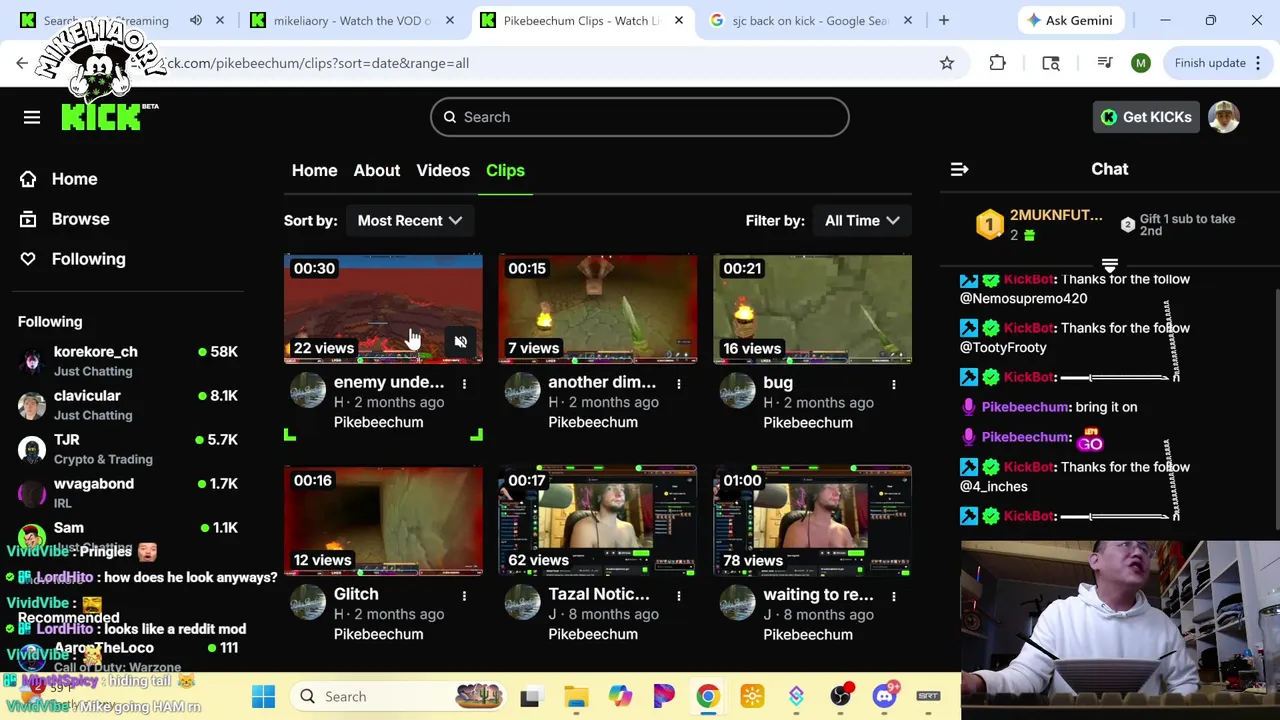Open the options menu for the 'bug' clip
Screen dimensions: 1280x720
[x=894, y=384]
